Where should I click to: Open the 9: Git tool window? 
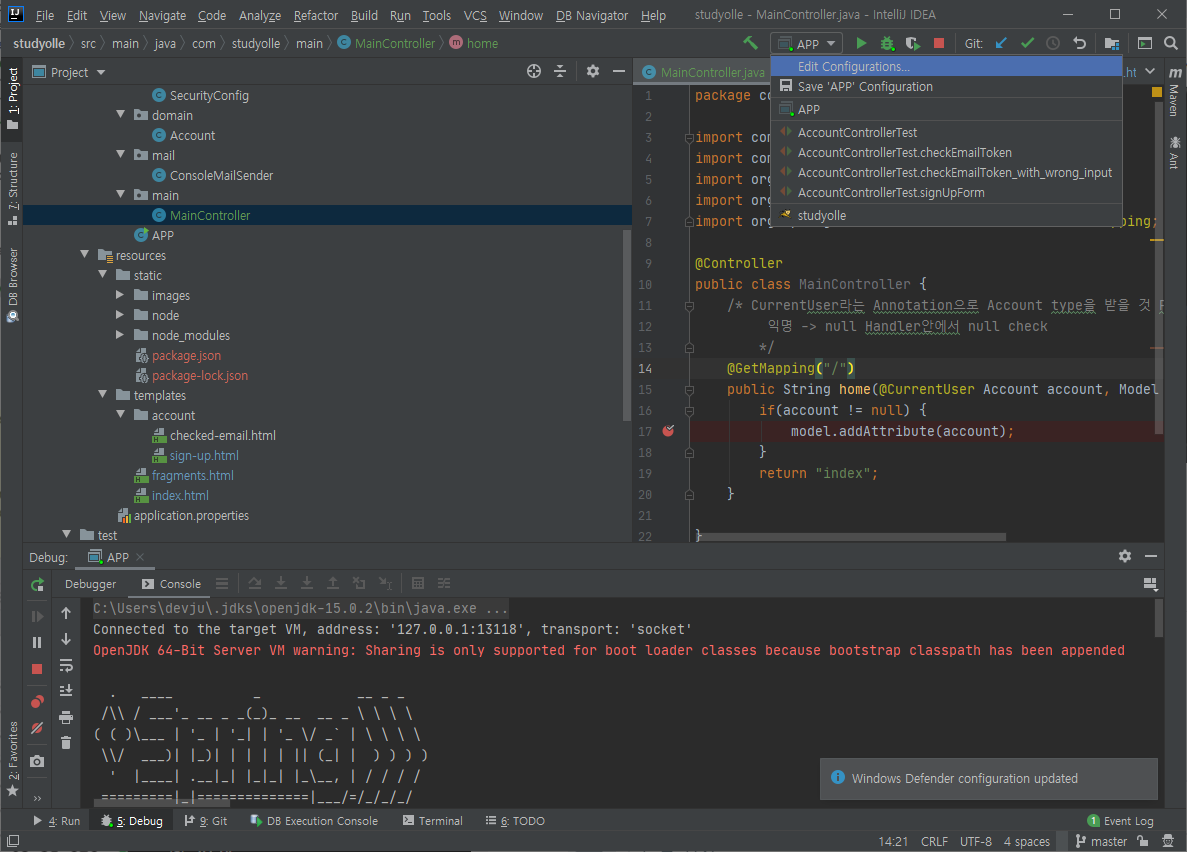point(206,821)
